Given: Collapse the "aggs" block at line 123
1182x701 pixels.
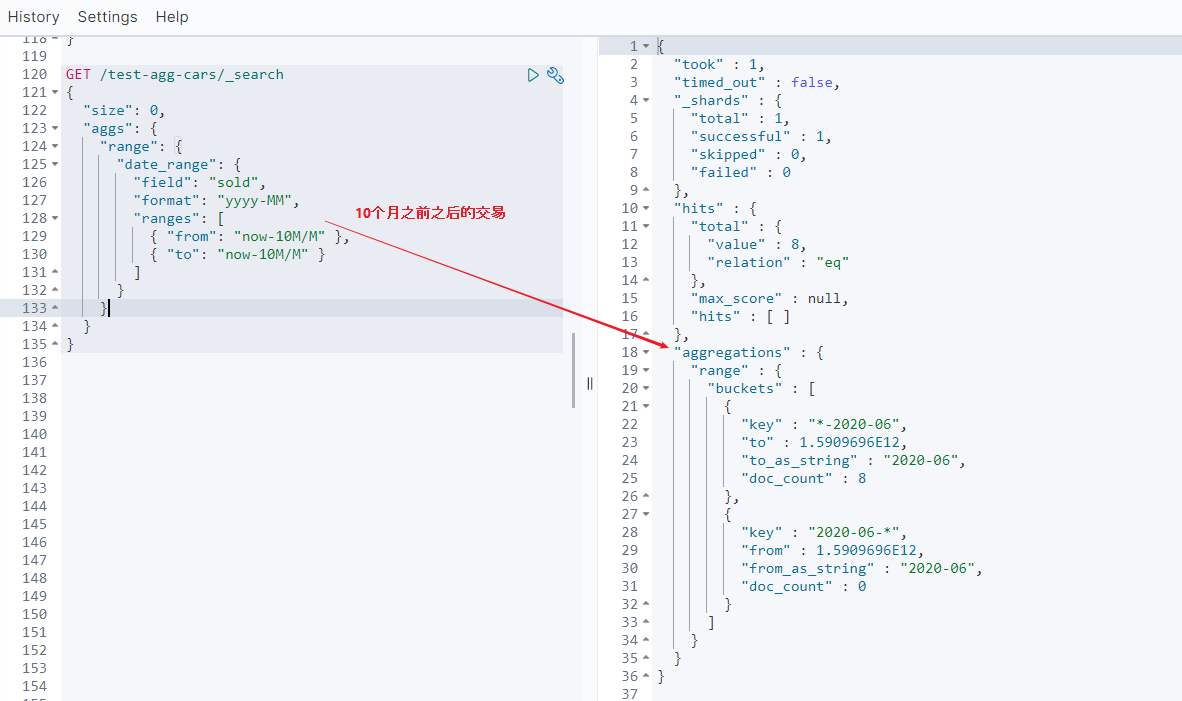Looking at the screenshot, I should pyautogui.click(x=54, y=129).
